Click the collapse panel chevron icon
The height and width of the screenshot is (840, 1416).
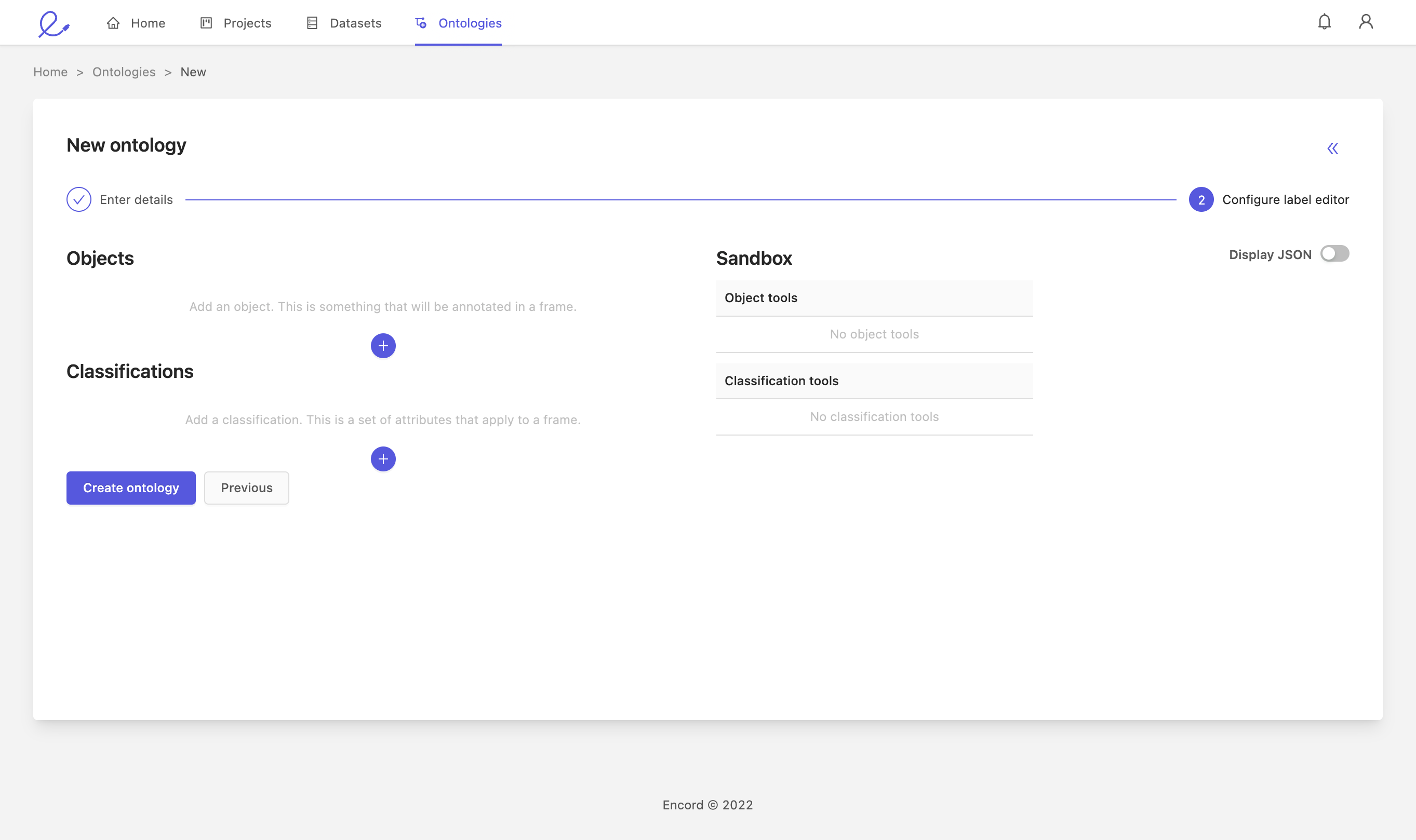click(1333, 148)
